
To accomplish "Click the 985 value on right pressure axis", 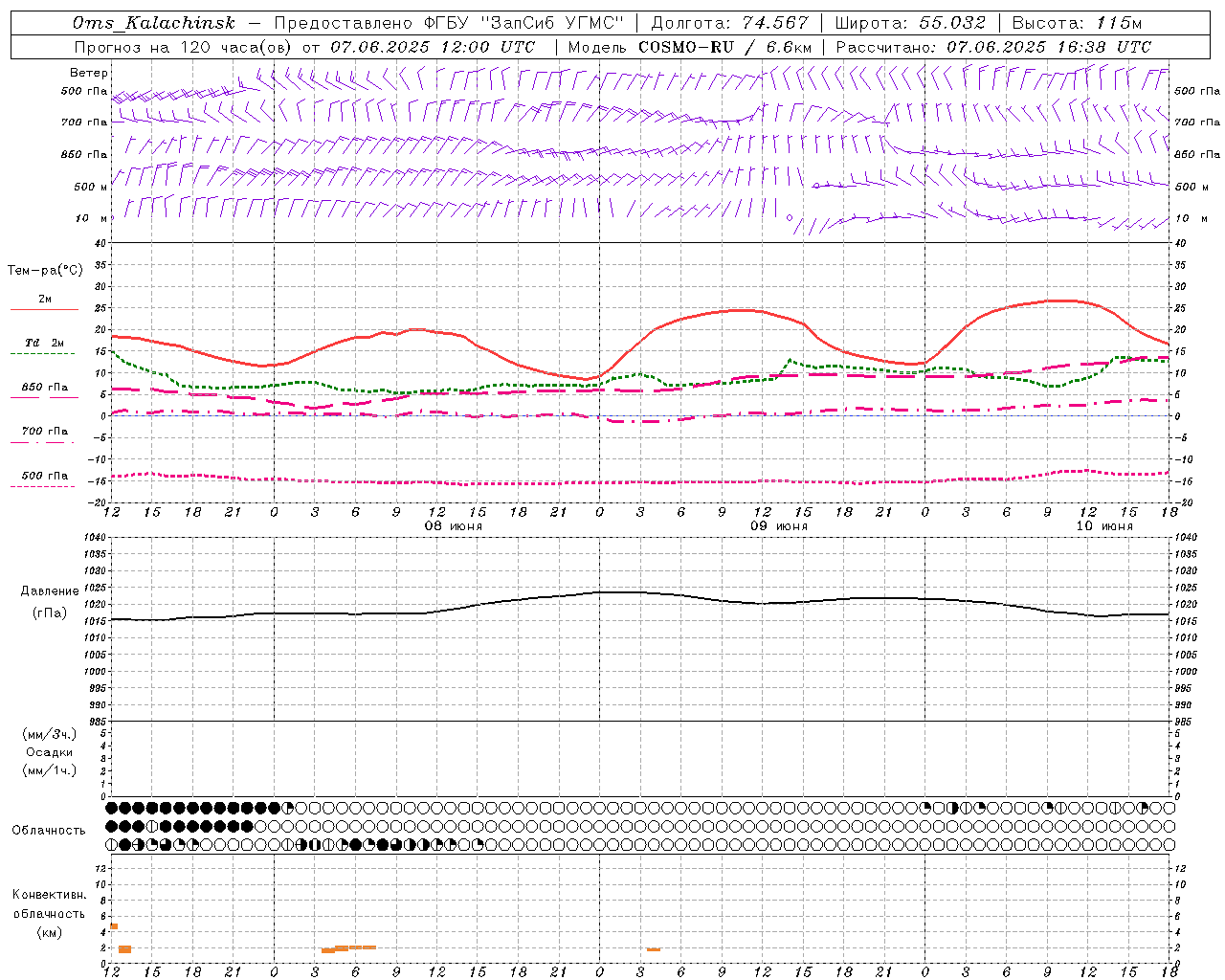I will tap(1185, 722).
